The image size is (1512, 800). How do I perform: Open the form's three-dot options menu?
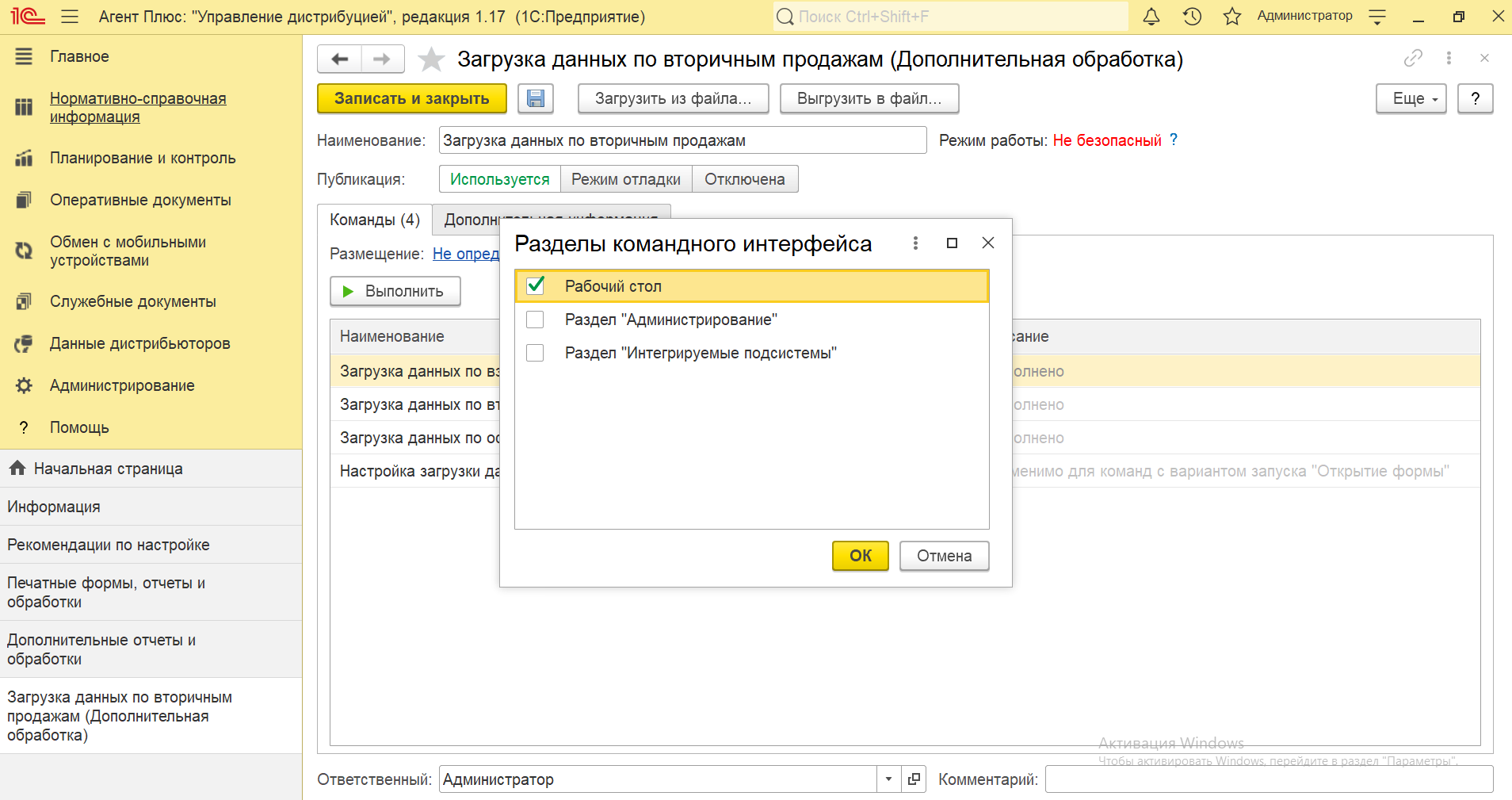[x=1449, y=58]
